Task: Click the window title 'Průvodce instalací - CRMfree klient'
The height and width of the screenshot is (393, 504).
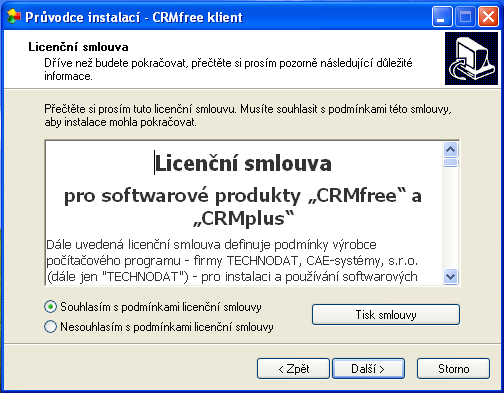Action: pyautogui.click(x=134, y=17)
